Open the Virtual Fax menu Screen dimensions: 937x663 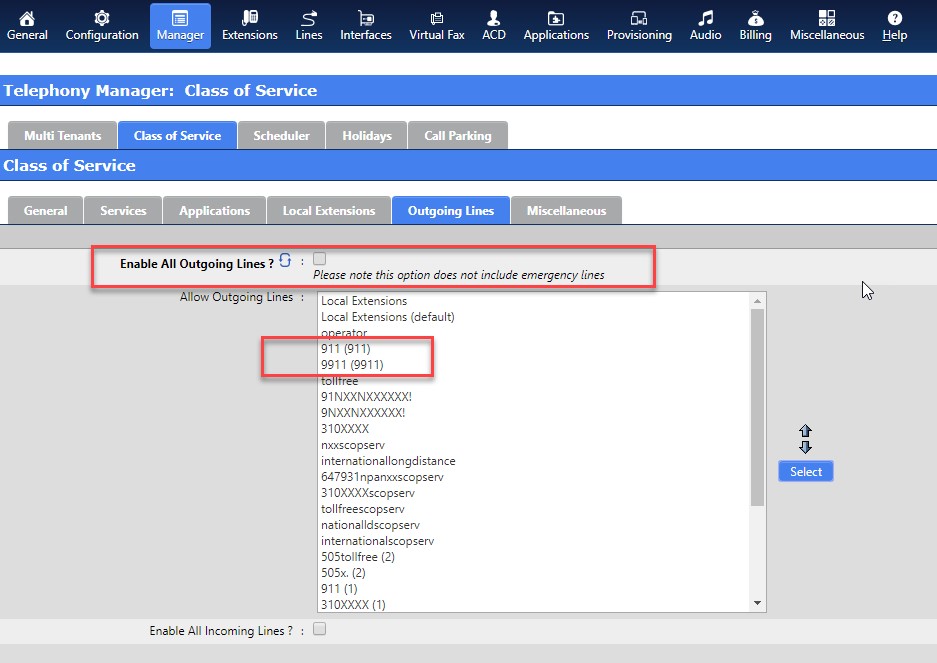[x=437, y=26]
